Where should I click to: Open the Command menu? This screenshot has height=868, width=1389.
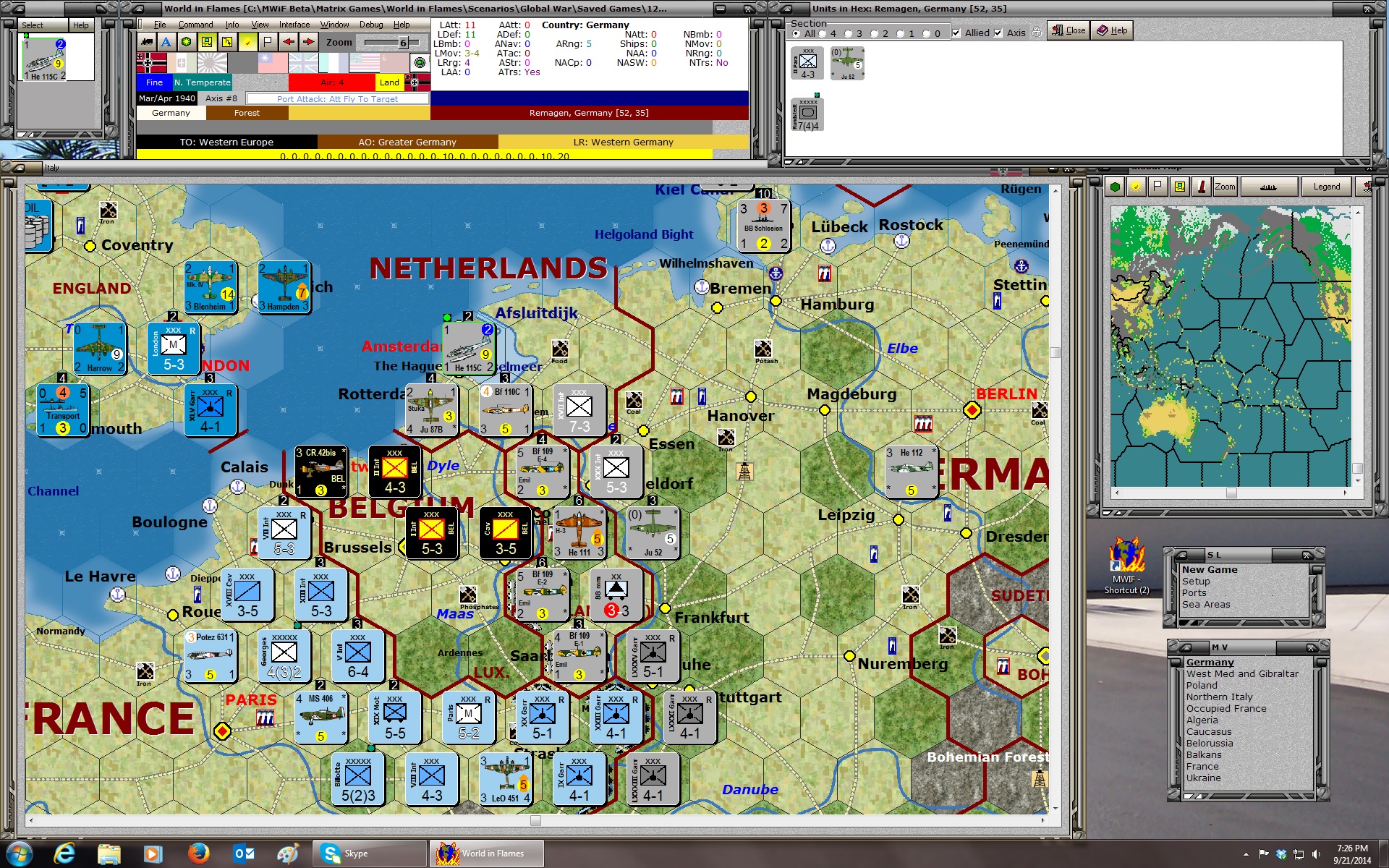[195, 25]
